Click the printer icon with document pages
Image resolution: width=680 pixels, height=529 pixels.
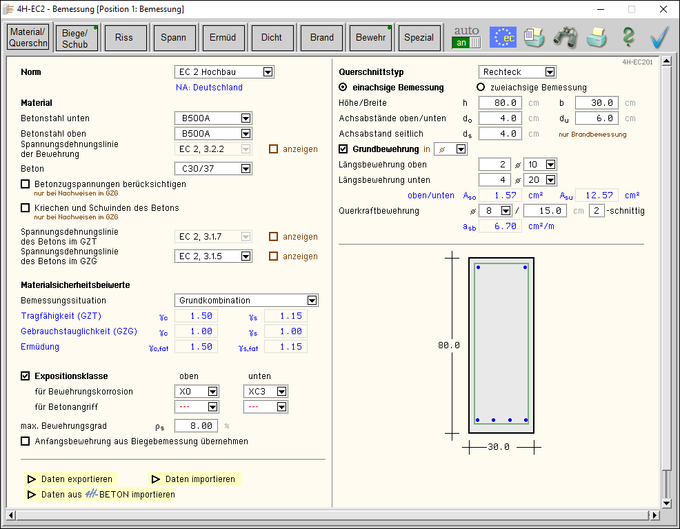(534, 37)
